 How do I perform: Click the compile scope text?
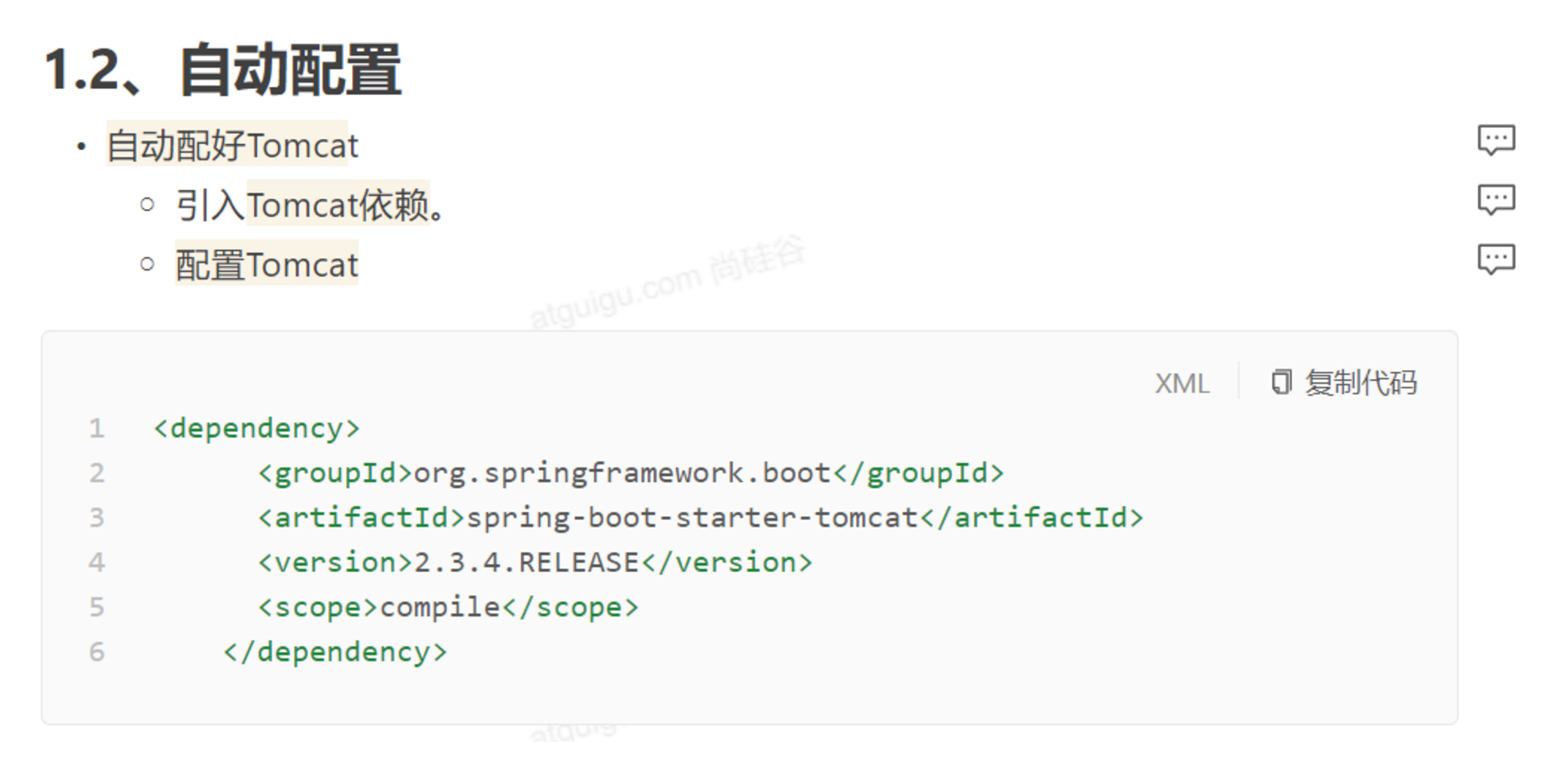click(440, 607)
